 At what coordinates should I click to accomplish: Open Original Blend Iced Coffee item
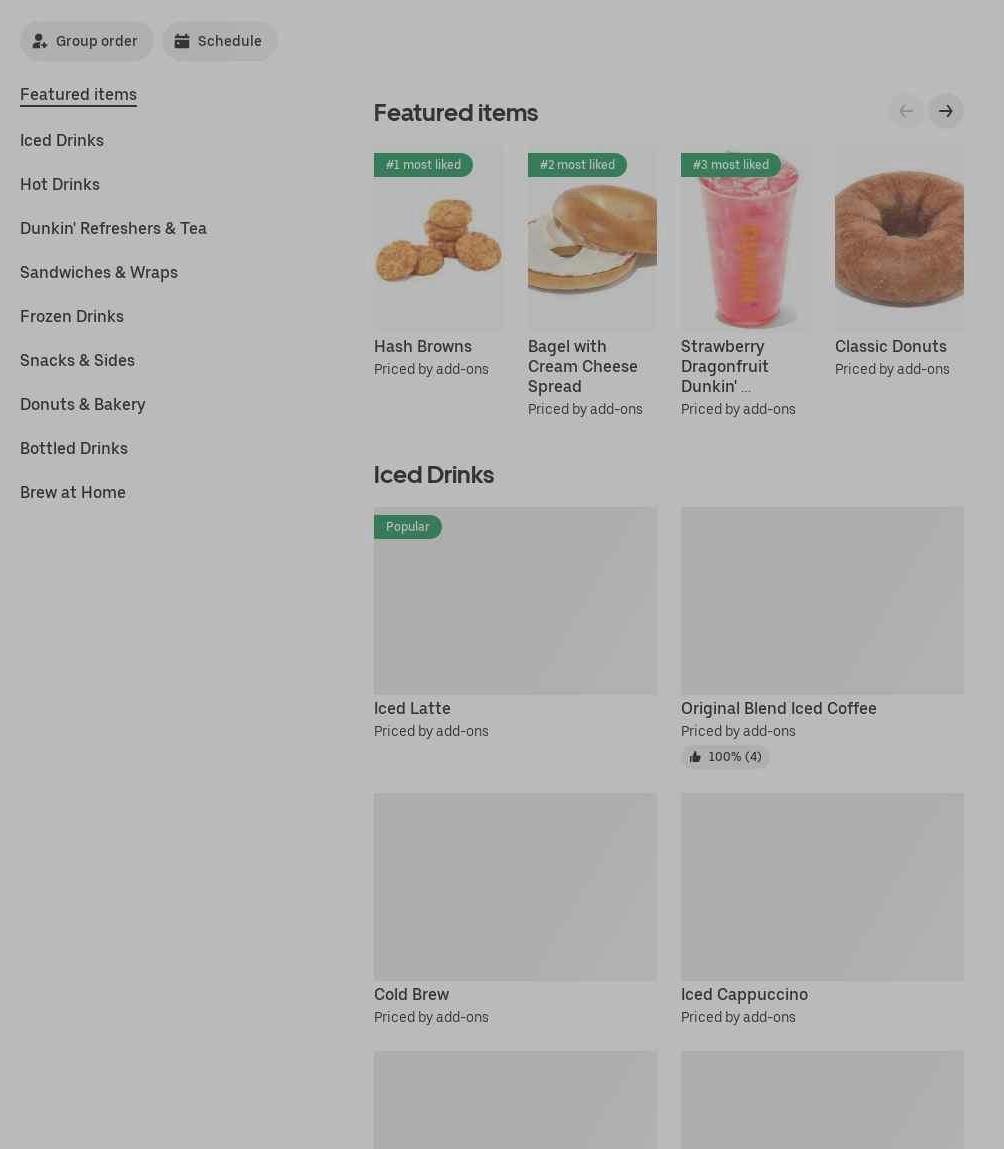(778, 709)
